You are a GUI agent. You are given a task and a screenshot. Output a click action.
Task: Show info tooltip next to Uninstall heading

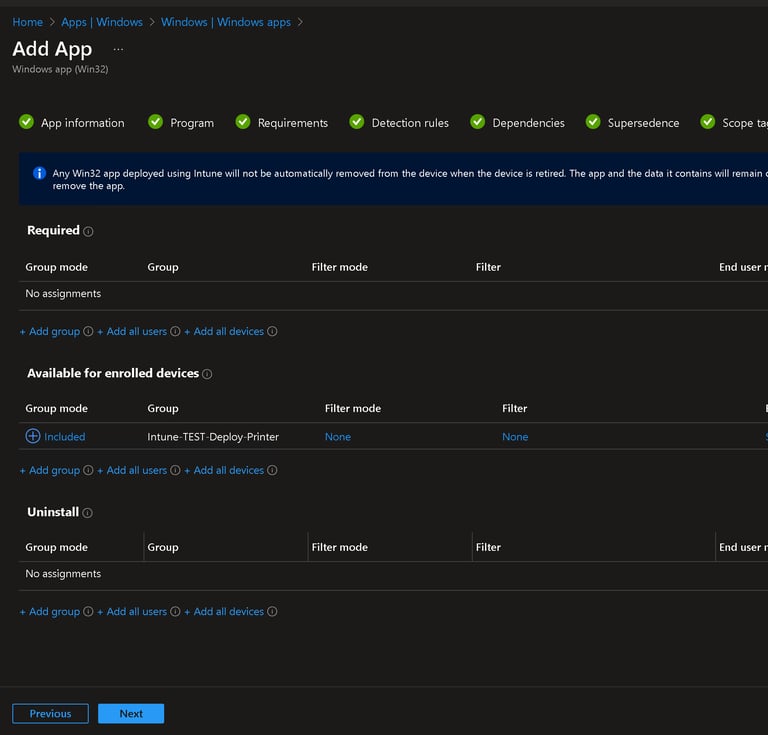coord(88,513)
